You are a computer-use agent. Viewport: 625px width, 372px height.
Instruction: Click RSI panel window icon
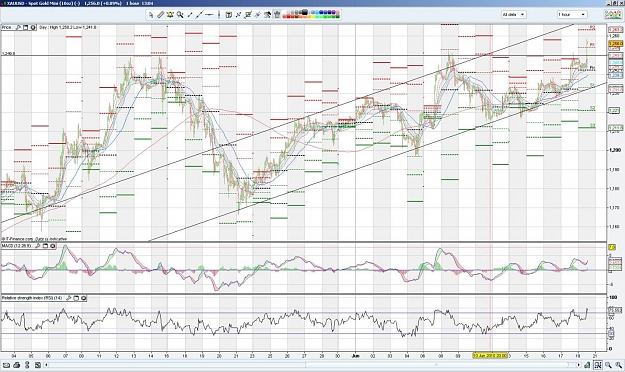(76, 298)
